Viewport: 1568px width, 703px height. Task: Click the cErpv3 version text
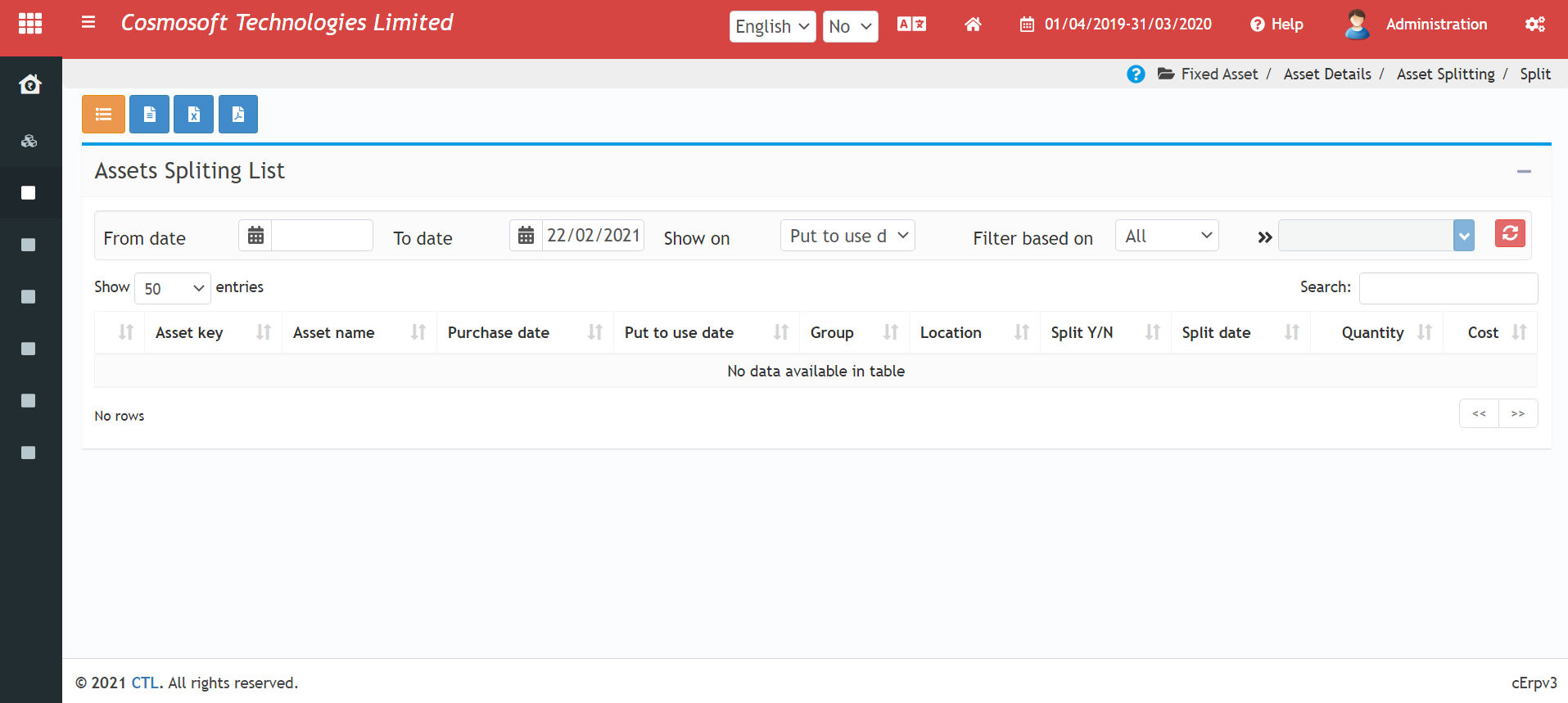[1534, 683]
